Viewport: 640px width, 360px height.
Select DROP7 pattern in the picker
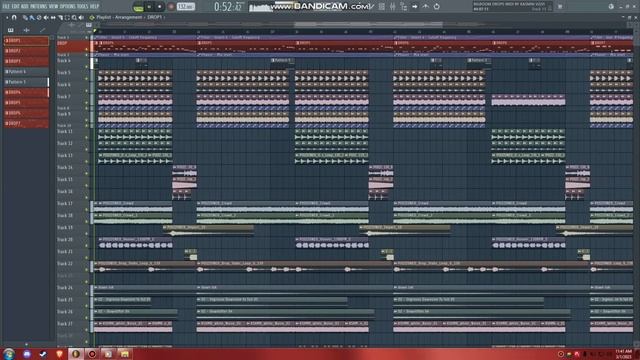(27, 123)
